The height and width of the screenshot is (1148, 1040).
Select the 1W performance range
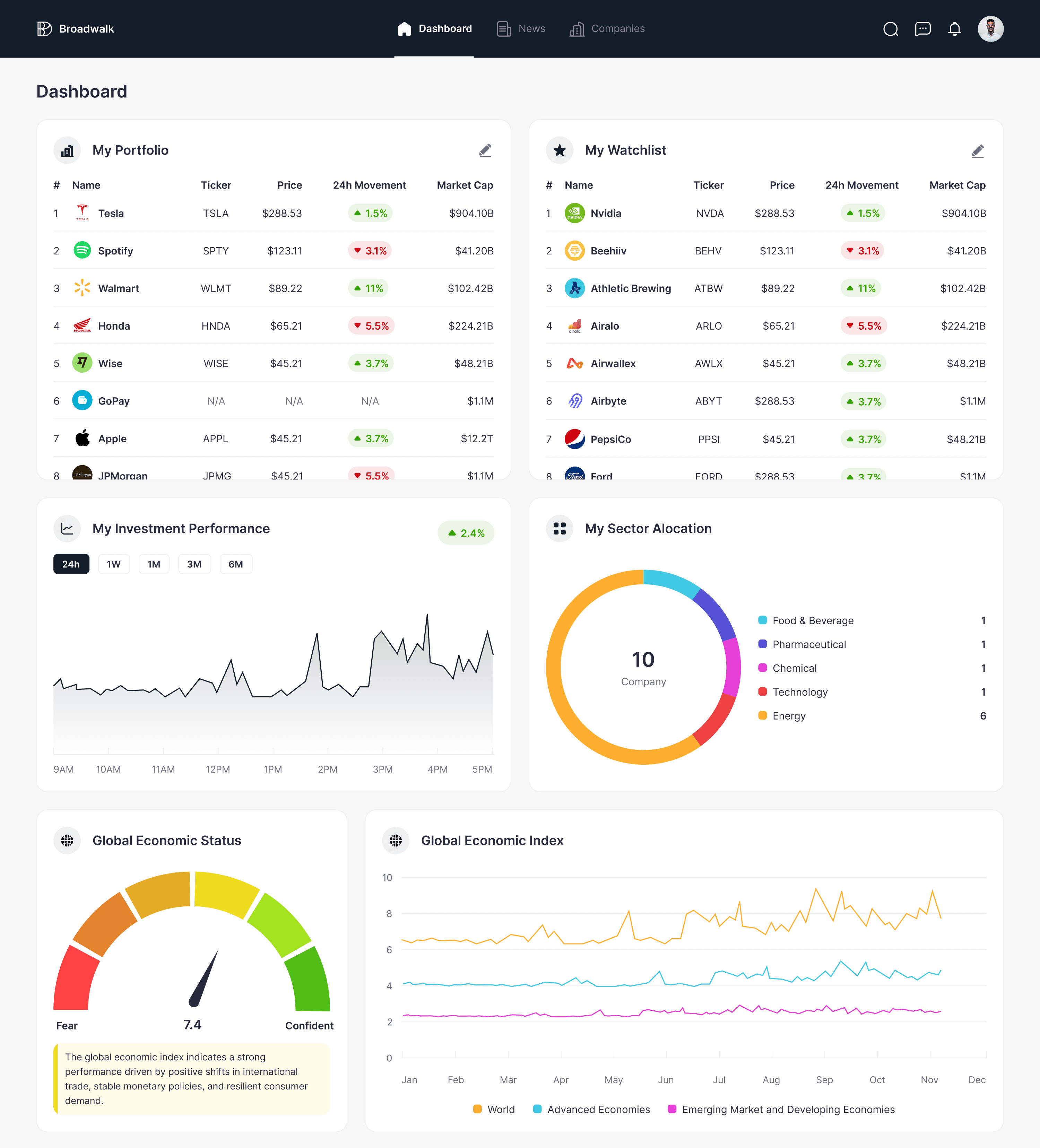(114, 564)
